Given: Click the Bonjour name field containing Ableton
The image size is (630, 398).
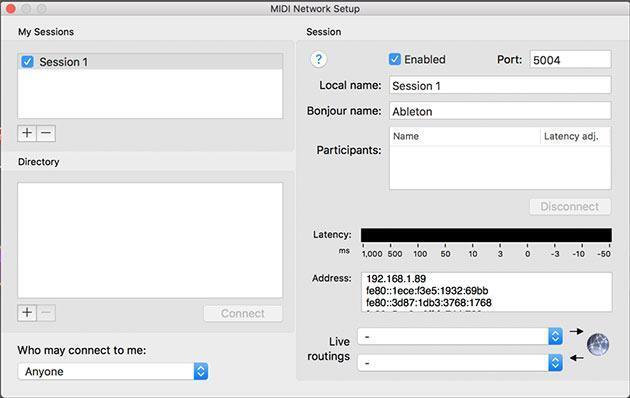Looking at the screenshot, I should click(x=500, y=111).
